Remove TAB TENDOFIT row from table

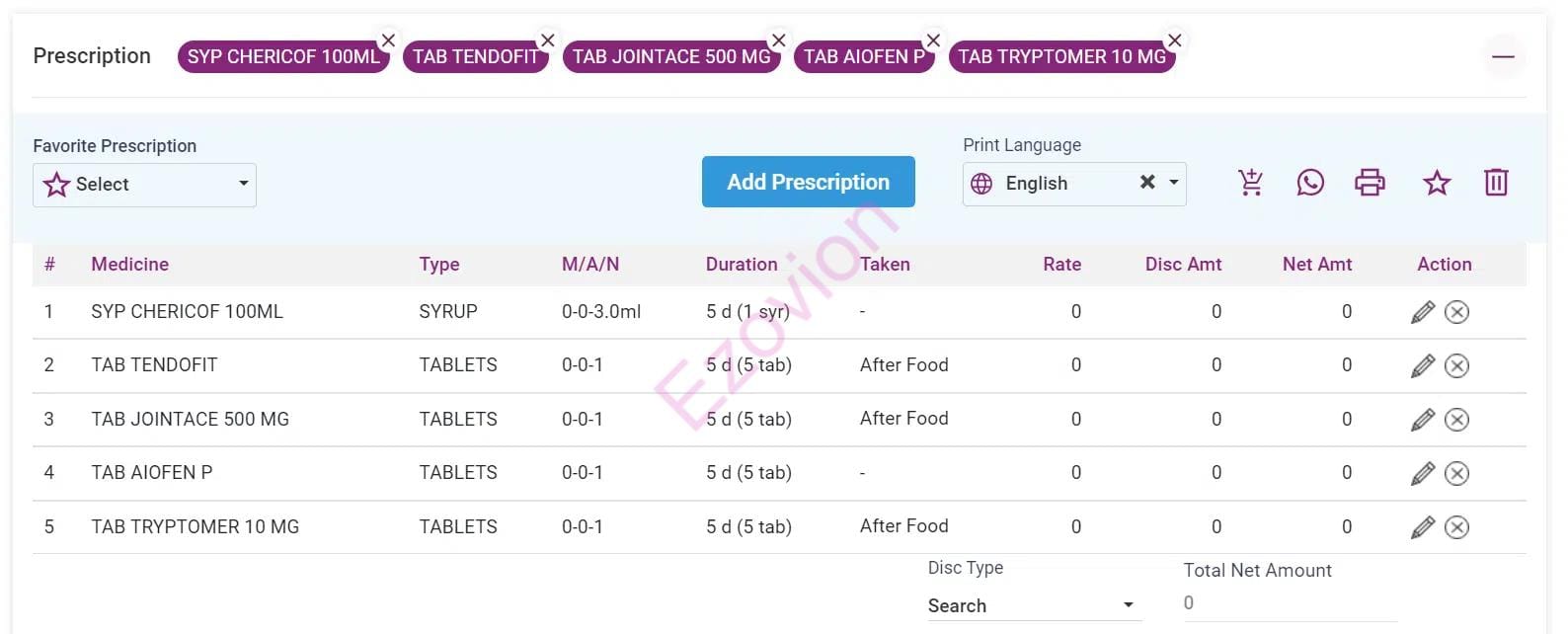click(x=1456, y=366)
